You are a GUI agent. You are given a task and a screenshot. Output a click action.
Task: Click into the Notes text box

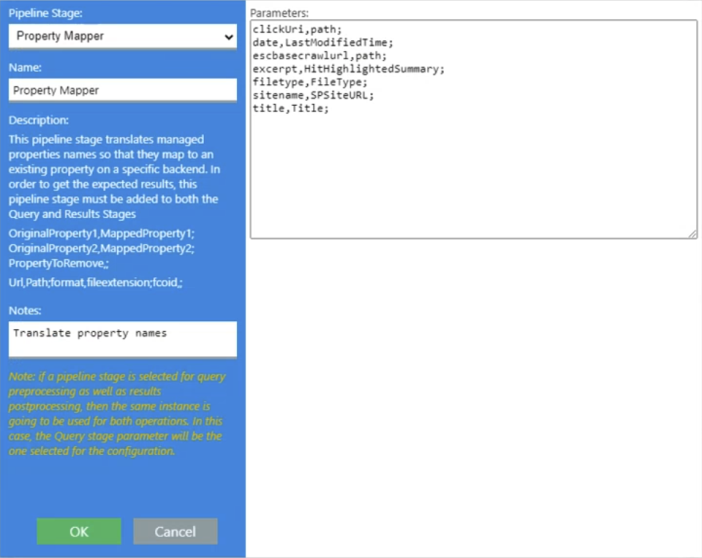(122, 339)
